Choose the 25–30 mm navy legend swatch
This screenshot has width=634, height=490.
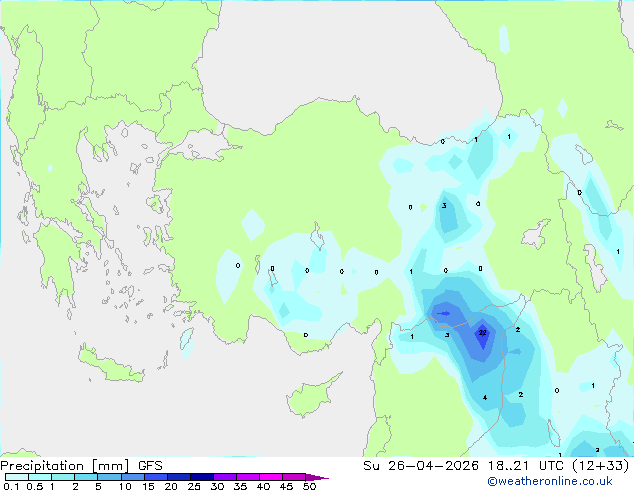pos(202,477)
